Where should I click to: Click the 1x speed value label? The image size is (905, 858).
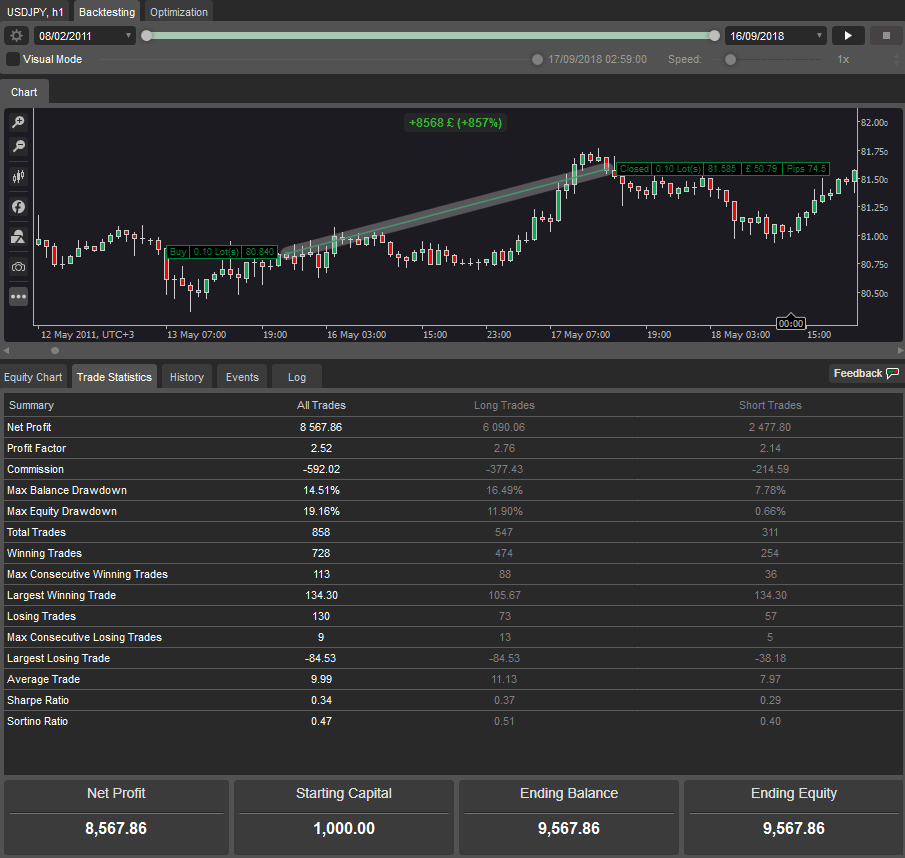(x=843, y=59)
